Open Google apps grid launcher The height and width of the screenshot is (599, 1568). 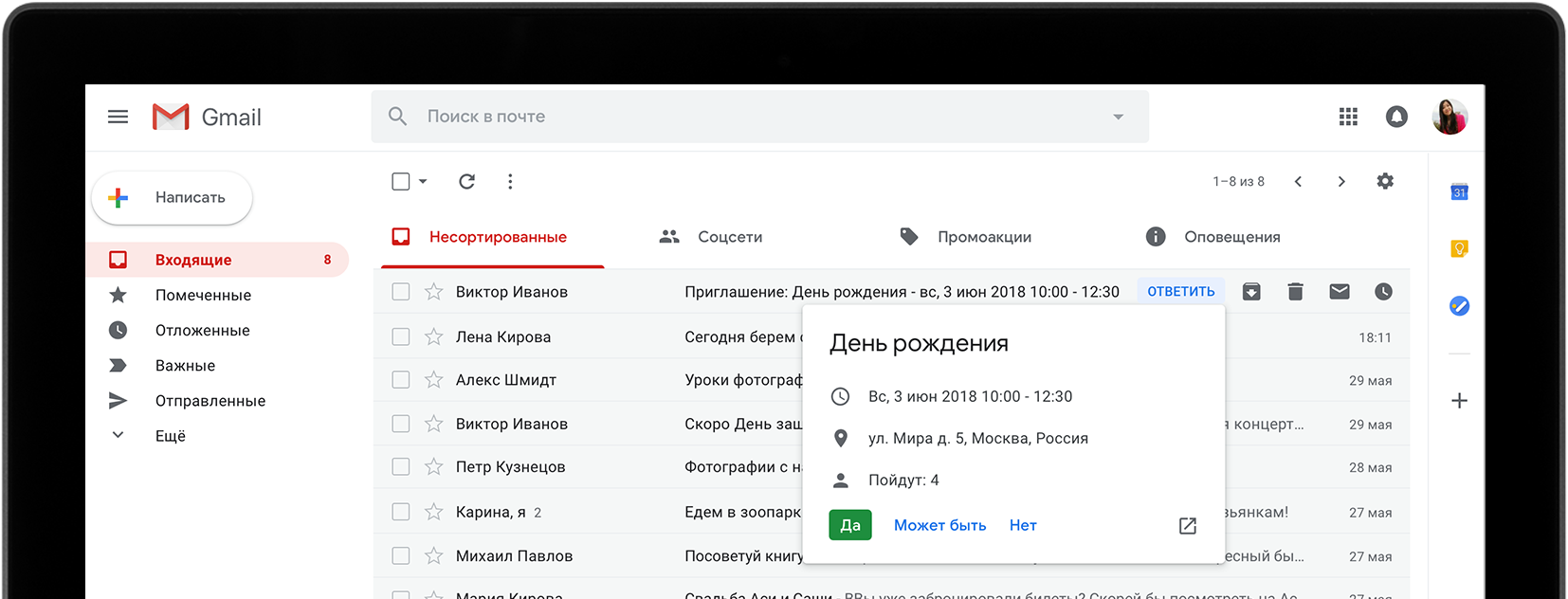point(1348,117)
